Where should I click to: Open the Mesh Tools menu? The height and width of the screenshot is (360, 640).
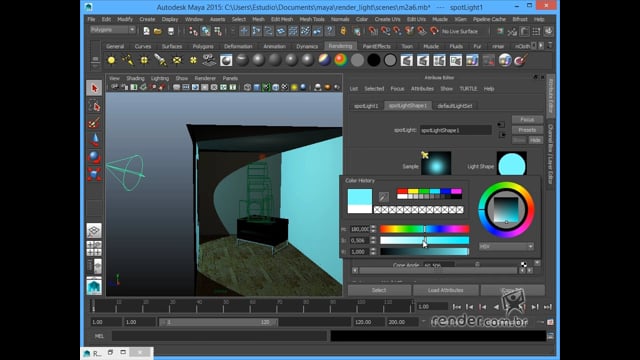click(x=312, y=19)
